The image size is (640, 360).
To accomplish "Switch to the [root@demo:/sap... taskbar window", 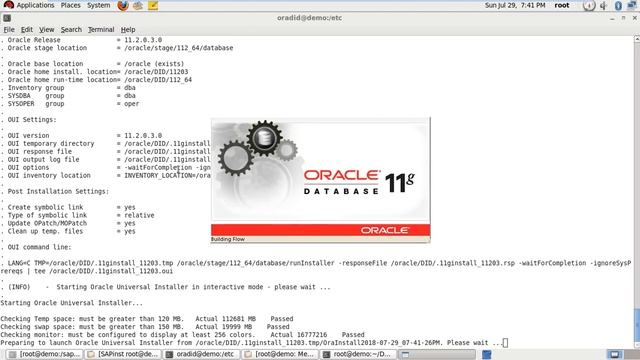I will coord(44,354).
